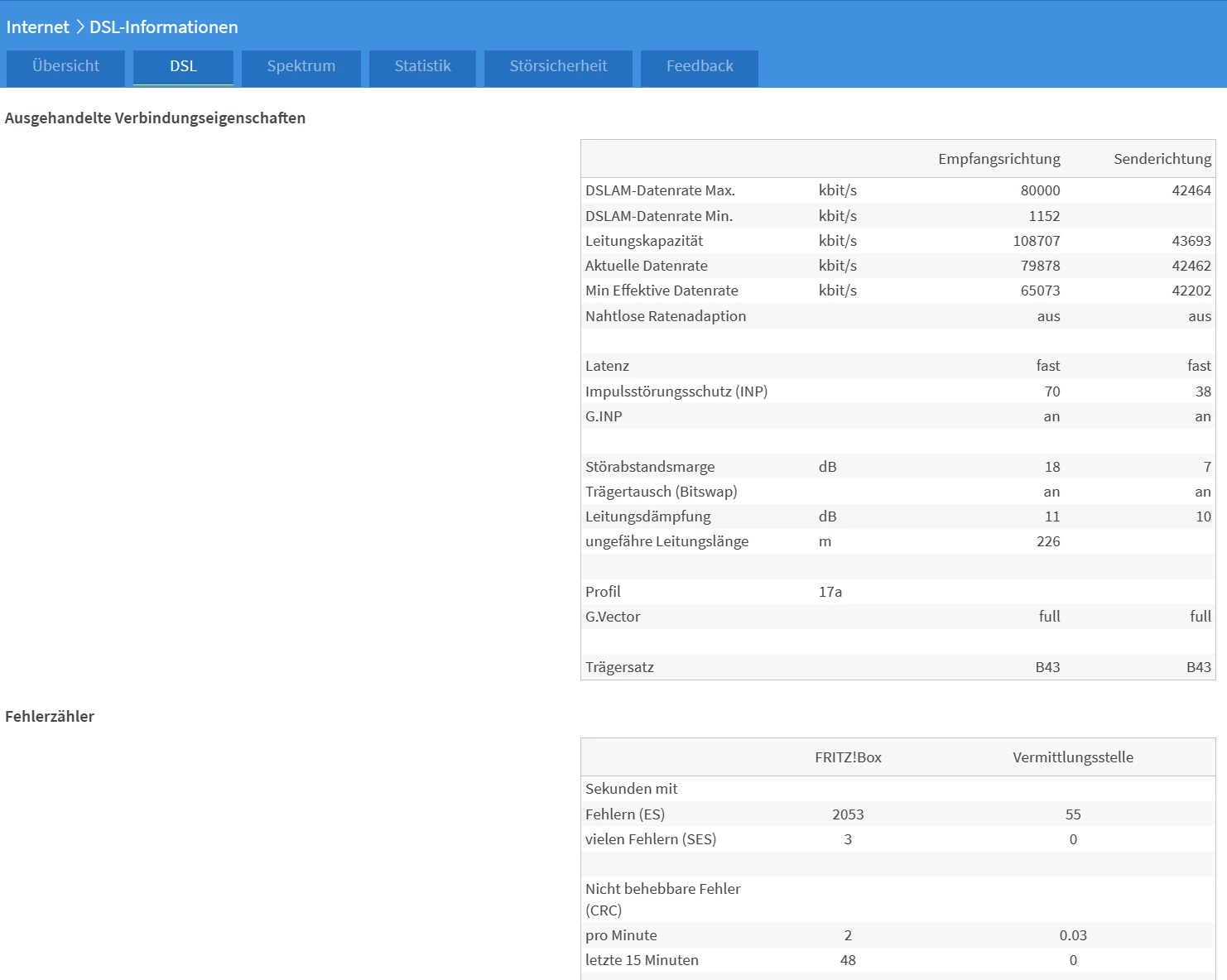Screen dimensions: 1227x980
Task: Open the Feedback tab
Action: tap(700, 66)
